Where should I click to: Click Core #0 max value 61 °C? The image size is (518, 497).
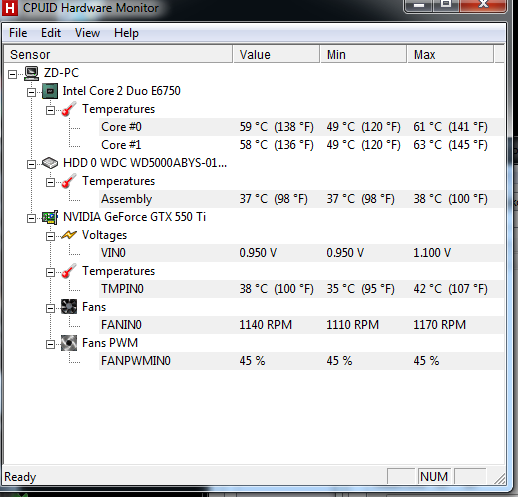pyautogui.click(x=450, y=127)
